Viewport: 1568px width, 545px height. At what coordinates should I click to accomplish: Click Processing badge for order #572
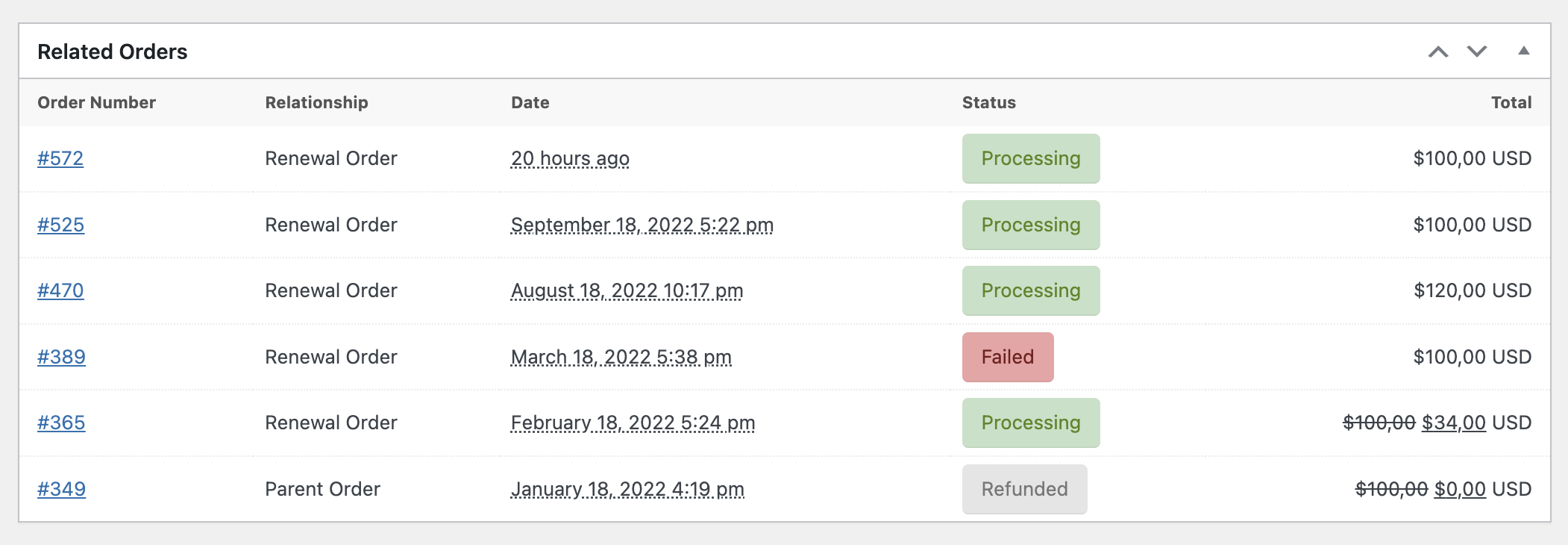pyautogui.click(x=1030, y=158)
